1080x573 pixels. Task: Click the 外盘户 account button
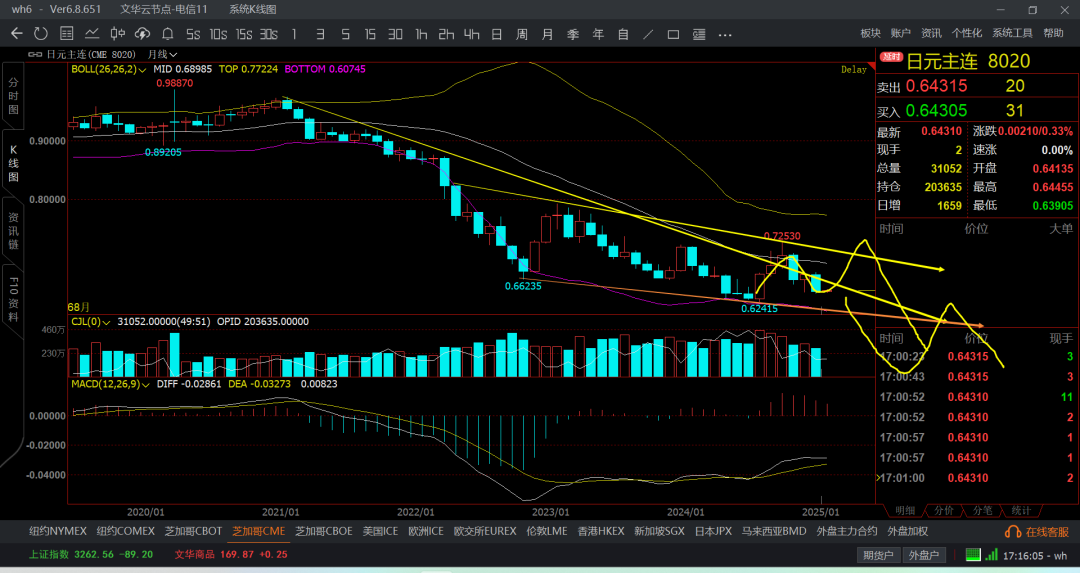coord(926,555)
